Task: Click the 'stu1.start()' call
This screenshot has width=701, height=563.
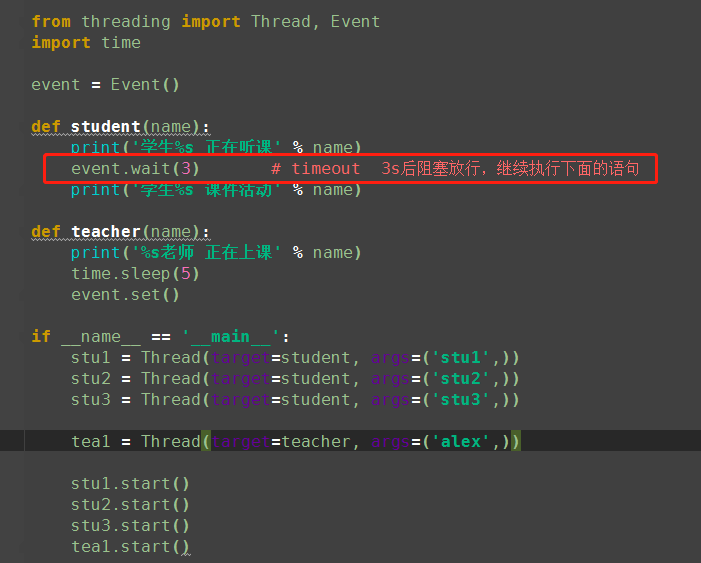Action: 130,483
